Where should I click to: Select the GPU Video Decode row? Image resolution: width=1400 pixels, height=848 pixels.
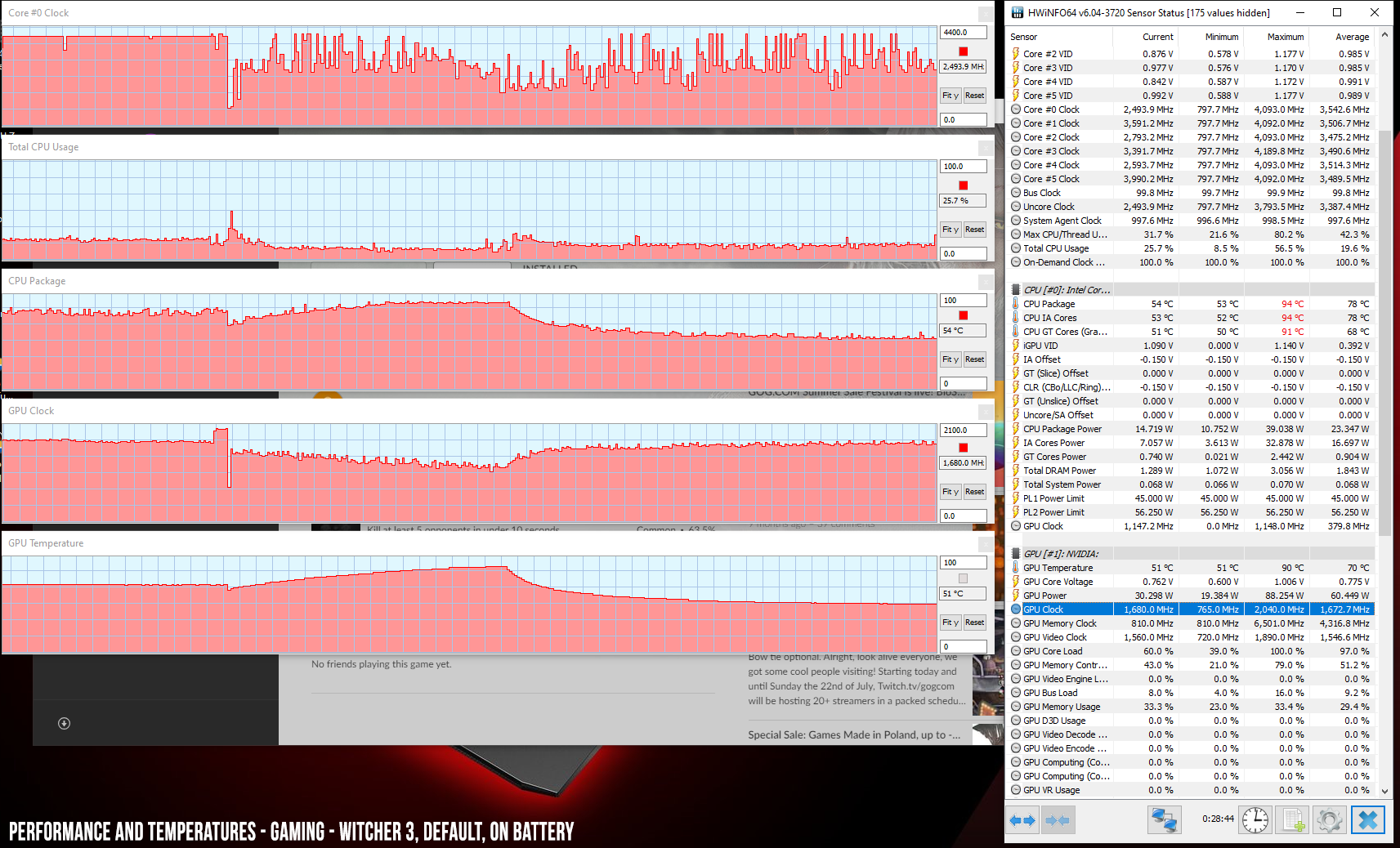point(1192,734)
